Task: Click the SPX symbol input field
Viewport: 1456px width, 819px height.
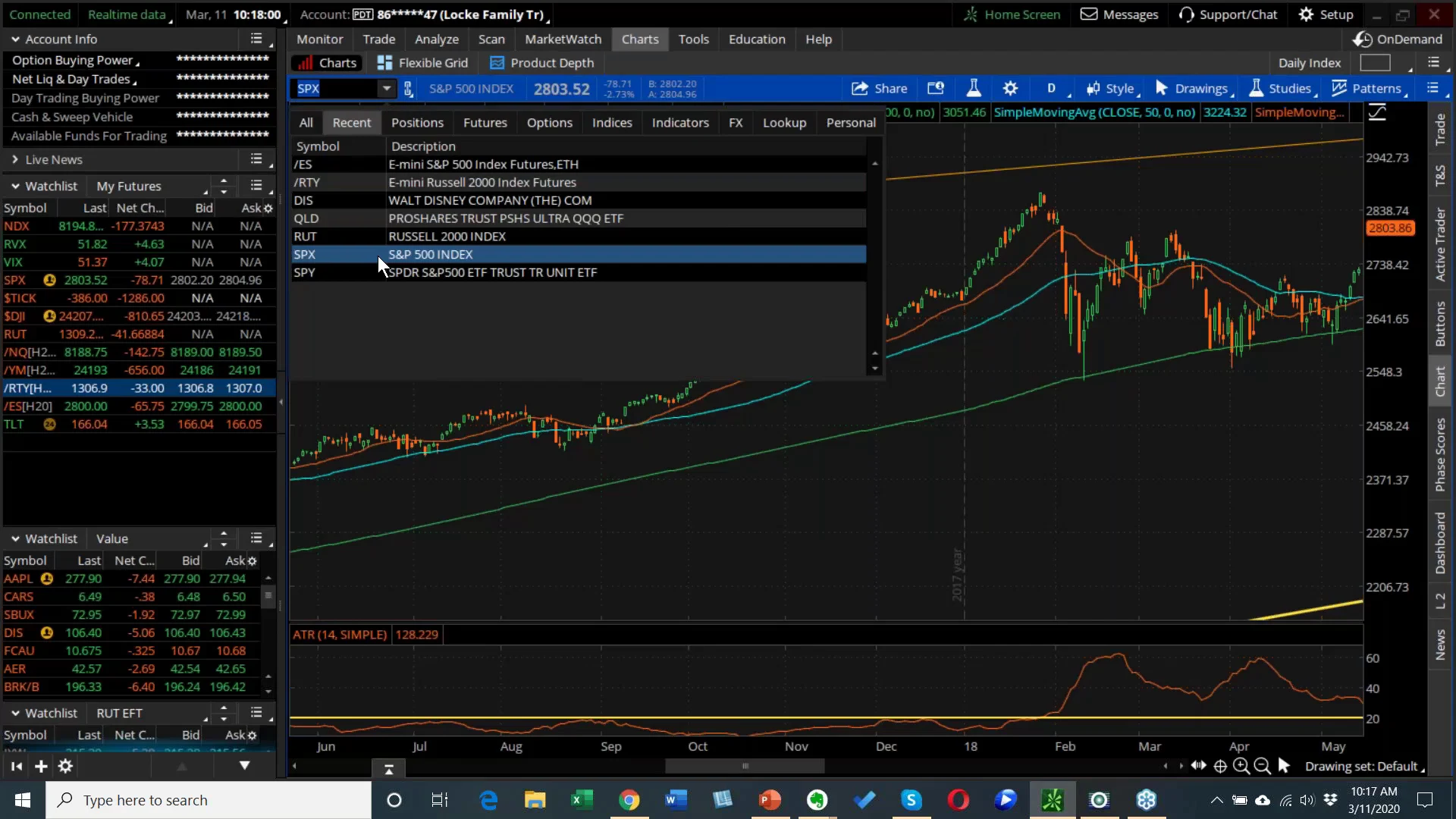Action: point(336,89)
